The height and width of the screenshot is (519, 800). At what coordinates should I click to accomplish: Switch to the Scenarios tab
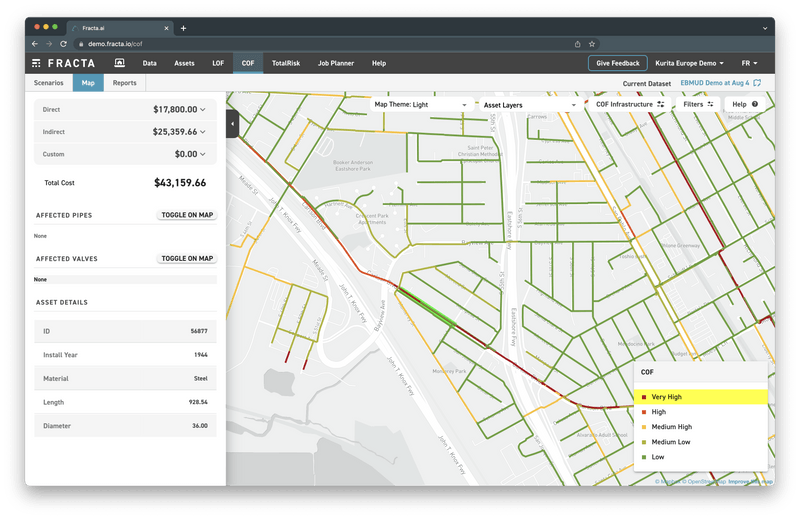click(49, 83)
